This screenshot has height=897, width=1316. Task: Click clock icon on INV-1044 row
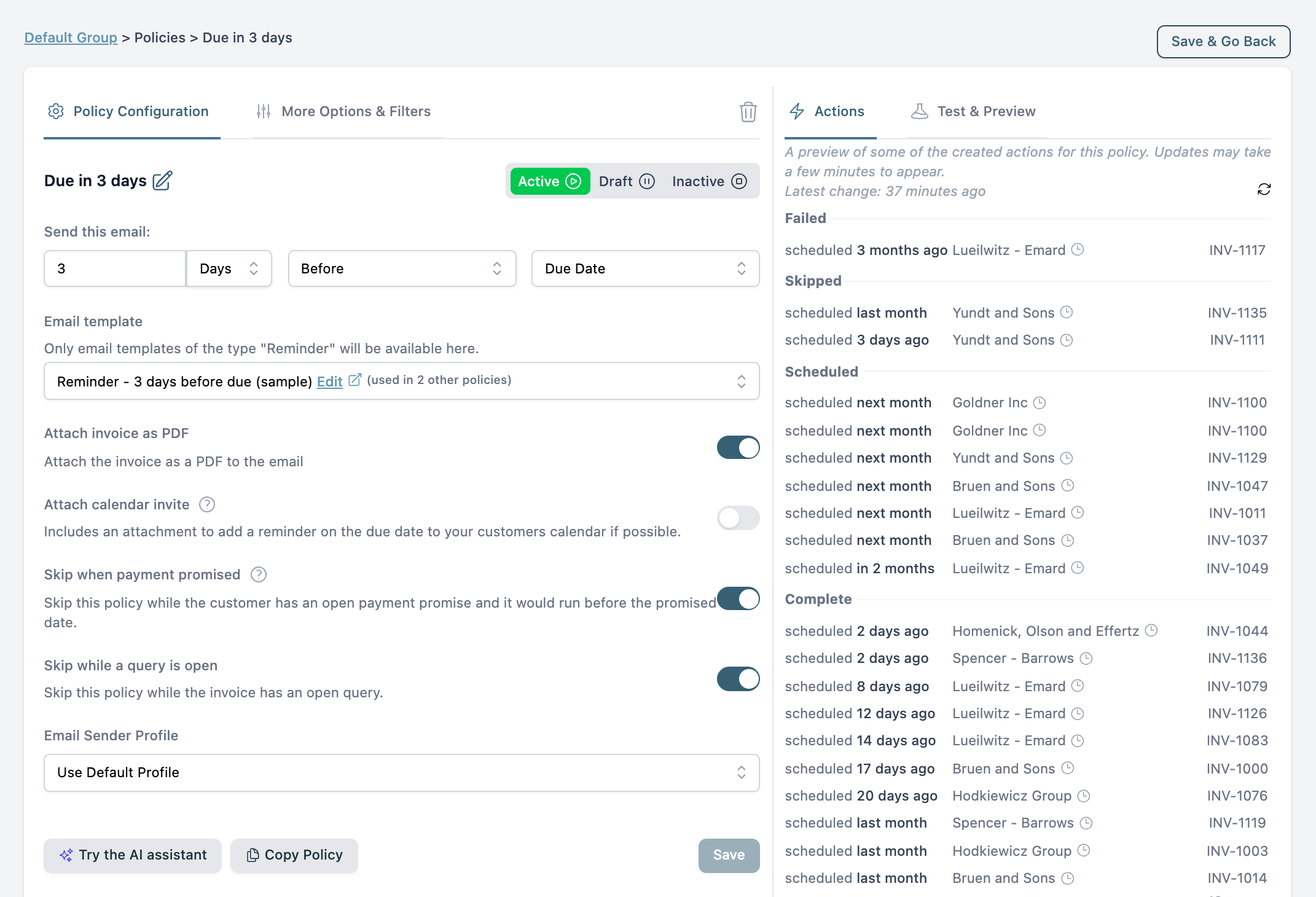coord(1151,630)
